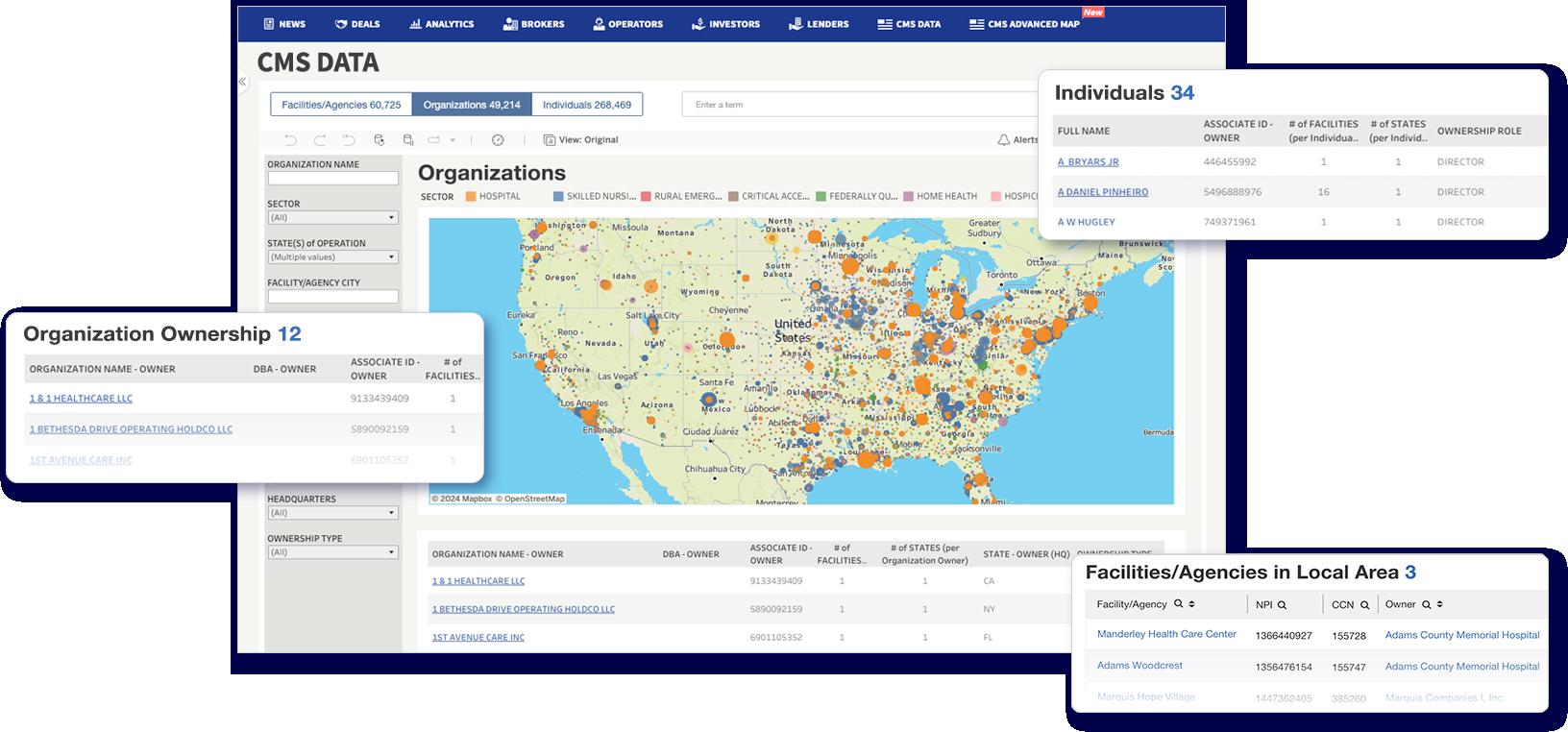
Task: Switch to the Individuals 268,469 tab
Action: (587, 105)
